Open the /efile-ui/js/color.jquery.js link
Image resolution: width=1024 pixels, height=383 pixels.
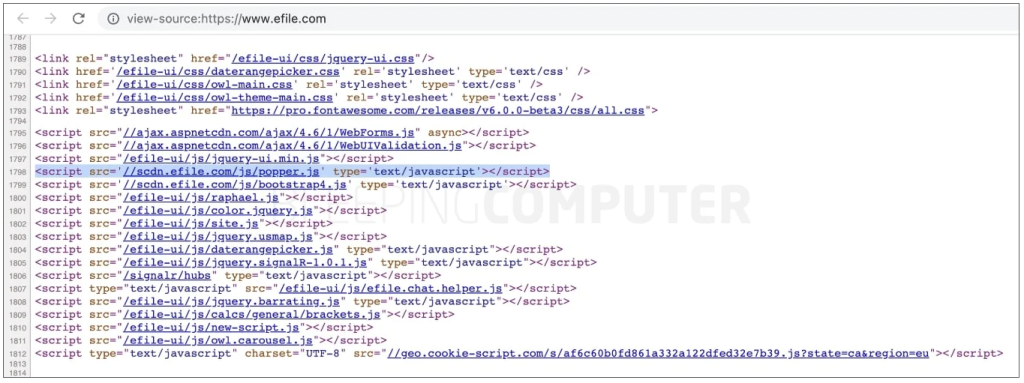218,210
